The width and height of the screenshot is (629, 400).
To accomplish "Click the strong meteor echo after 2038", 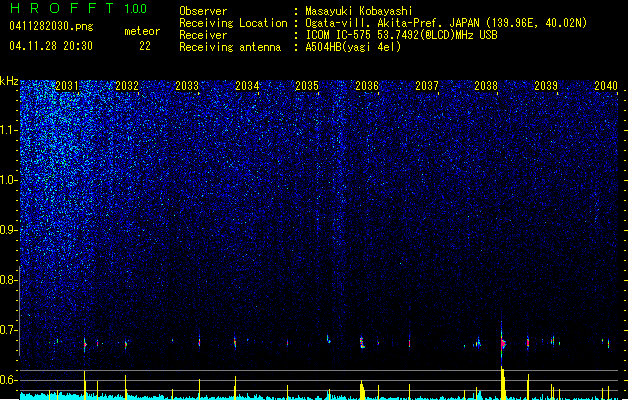I will [503, 343].
